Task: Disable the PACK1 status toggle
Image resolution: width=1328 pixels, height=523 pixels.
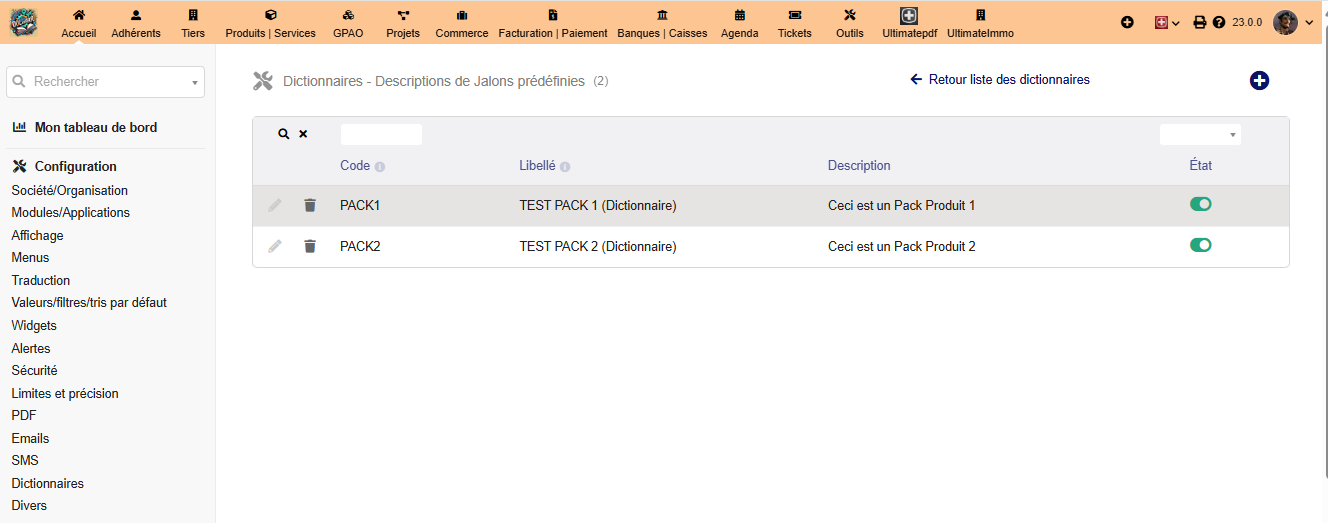Action: tap(1200, 204)
